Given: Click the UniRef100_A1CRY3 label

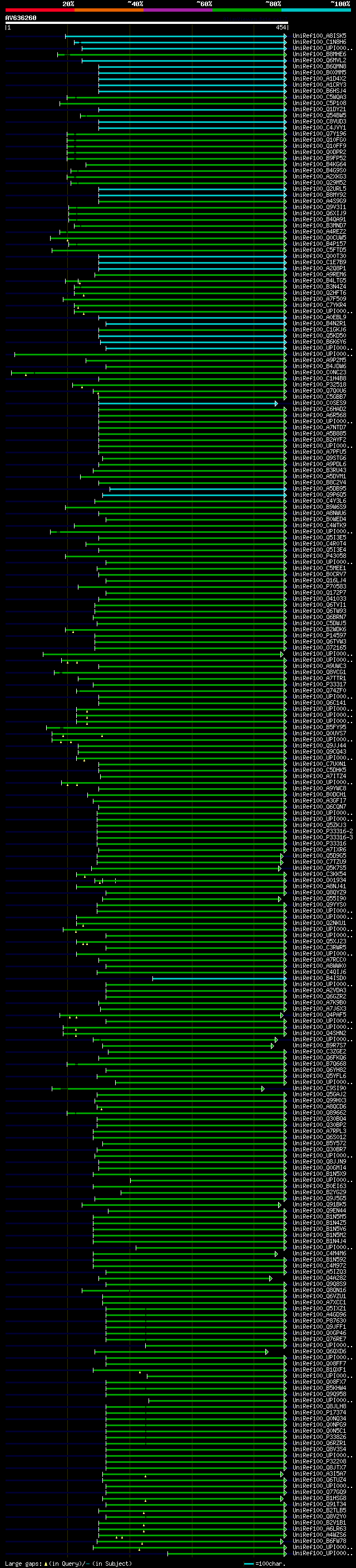Looking at the screenshot, I should tap(319, 85).
